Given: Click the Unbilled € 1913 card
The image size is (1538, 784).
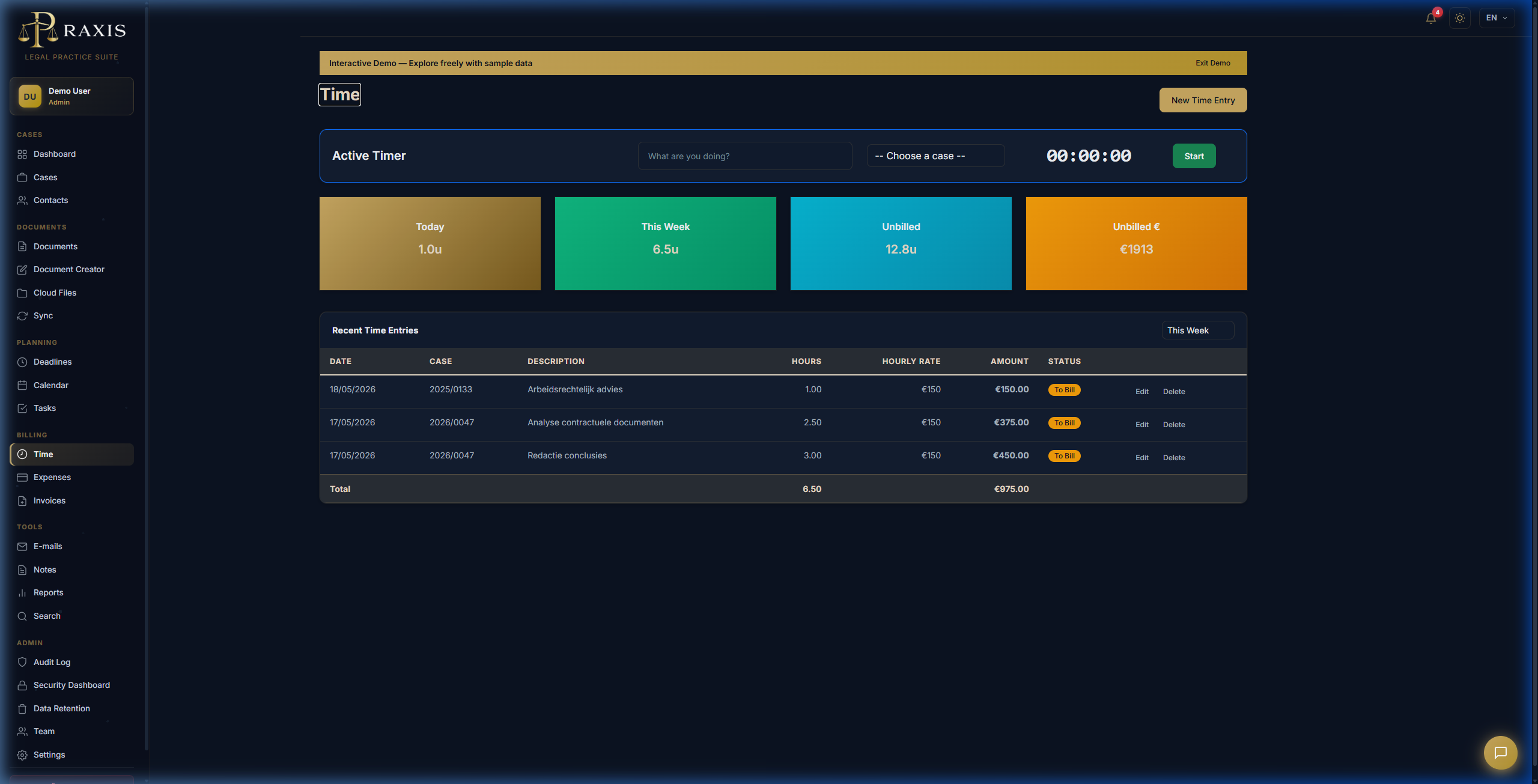Looking at the screenshot, I should [x=1137, y=244].
